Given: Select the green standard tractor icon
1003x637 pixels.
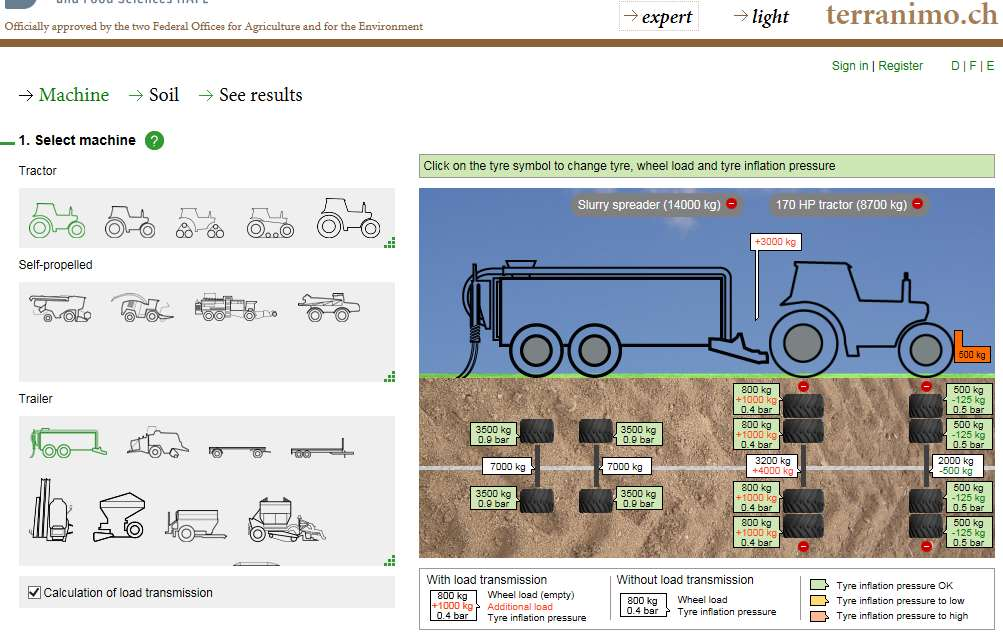Looking at the screenshot, I should tap(56, 219).
